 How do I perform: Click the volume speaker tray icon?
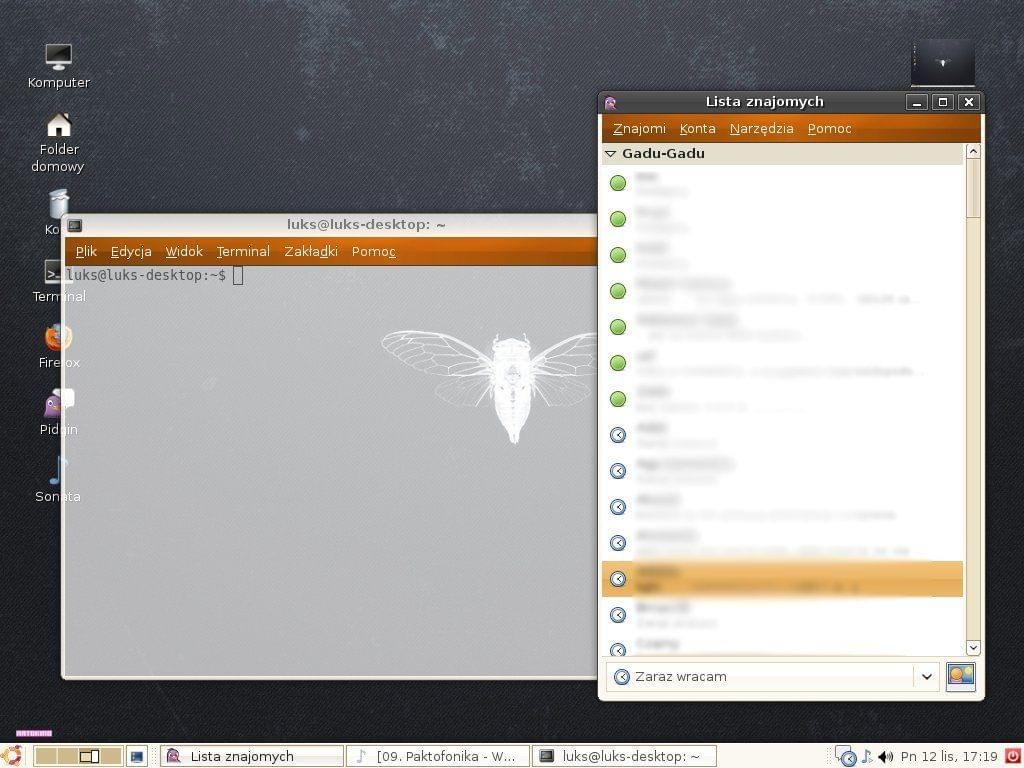click(x=885, y=757)
